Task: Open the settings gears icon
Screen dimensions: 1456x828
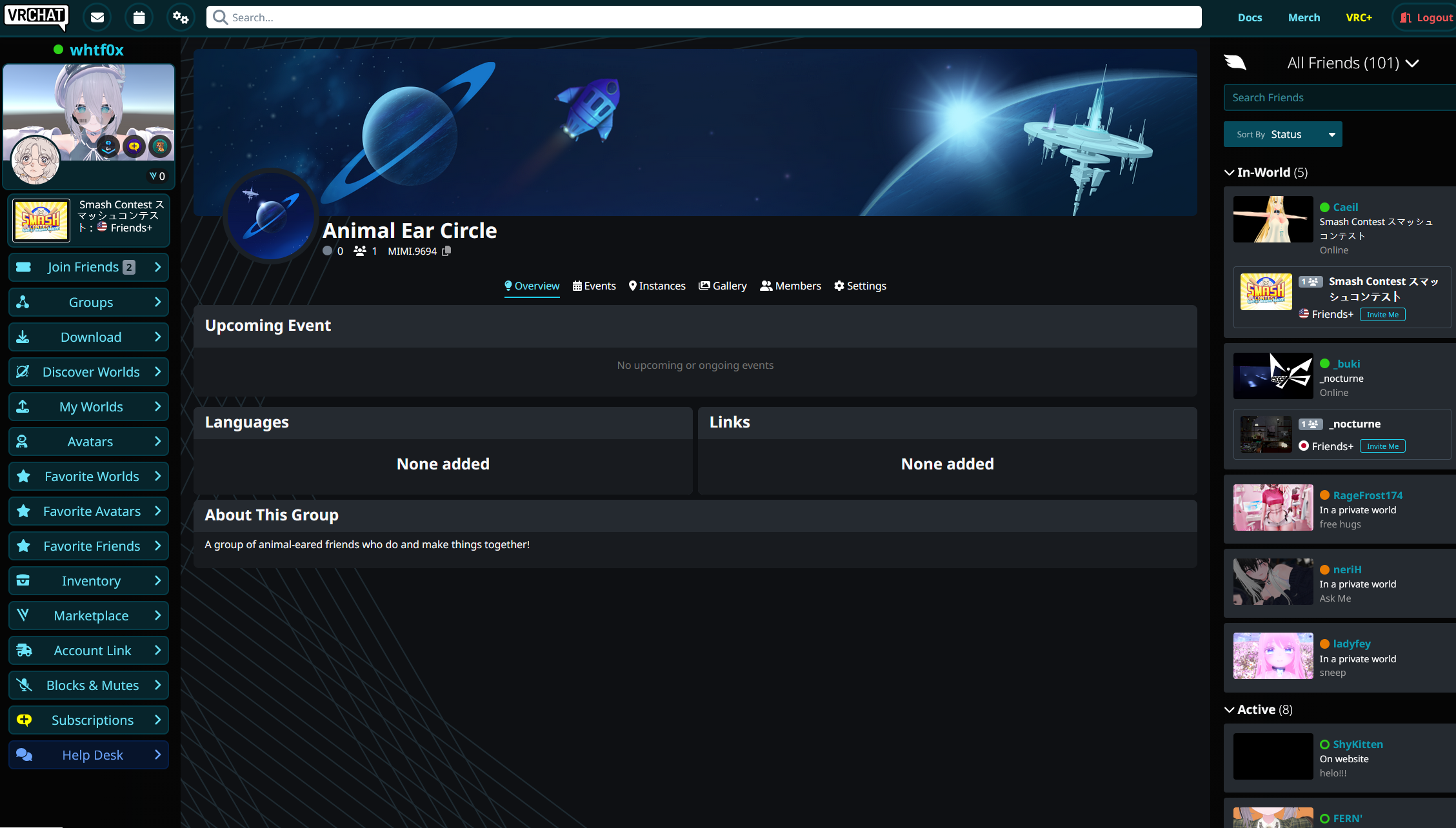Action: pos(181,17)
